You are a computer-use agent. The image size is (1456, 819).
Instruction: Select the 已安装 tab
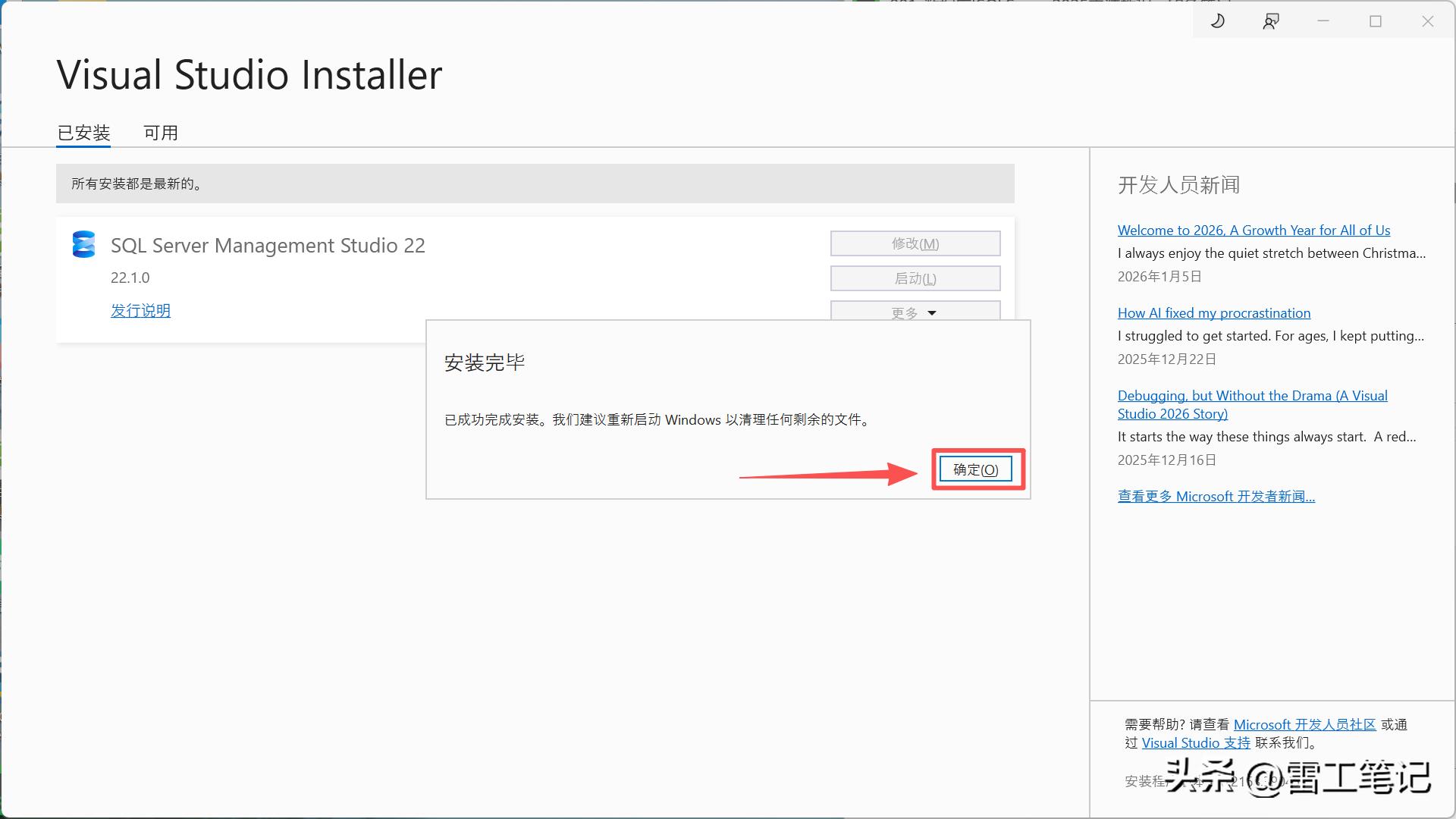click(84, 133)
